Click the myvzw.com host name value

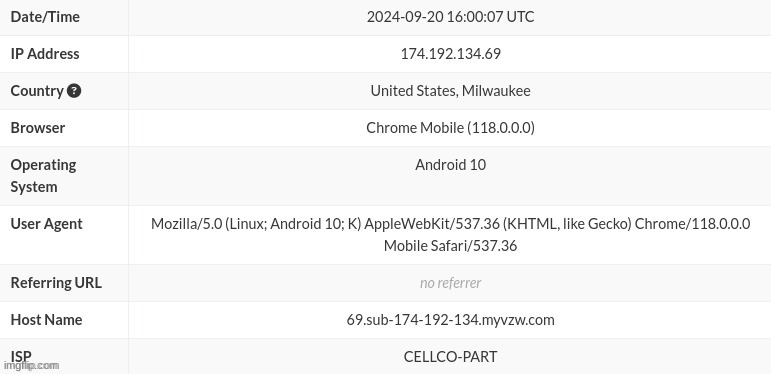click(450, 320)
